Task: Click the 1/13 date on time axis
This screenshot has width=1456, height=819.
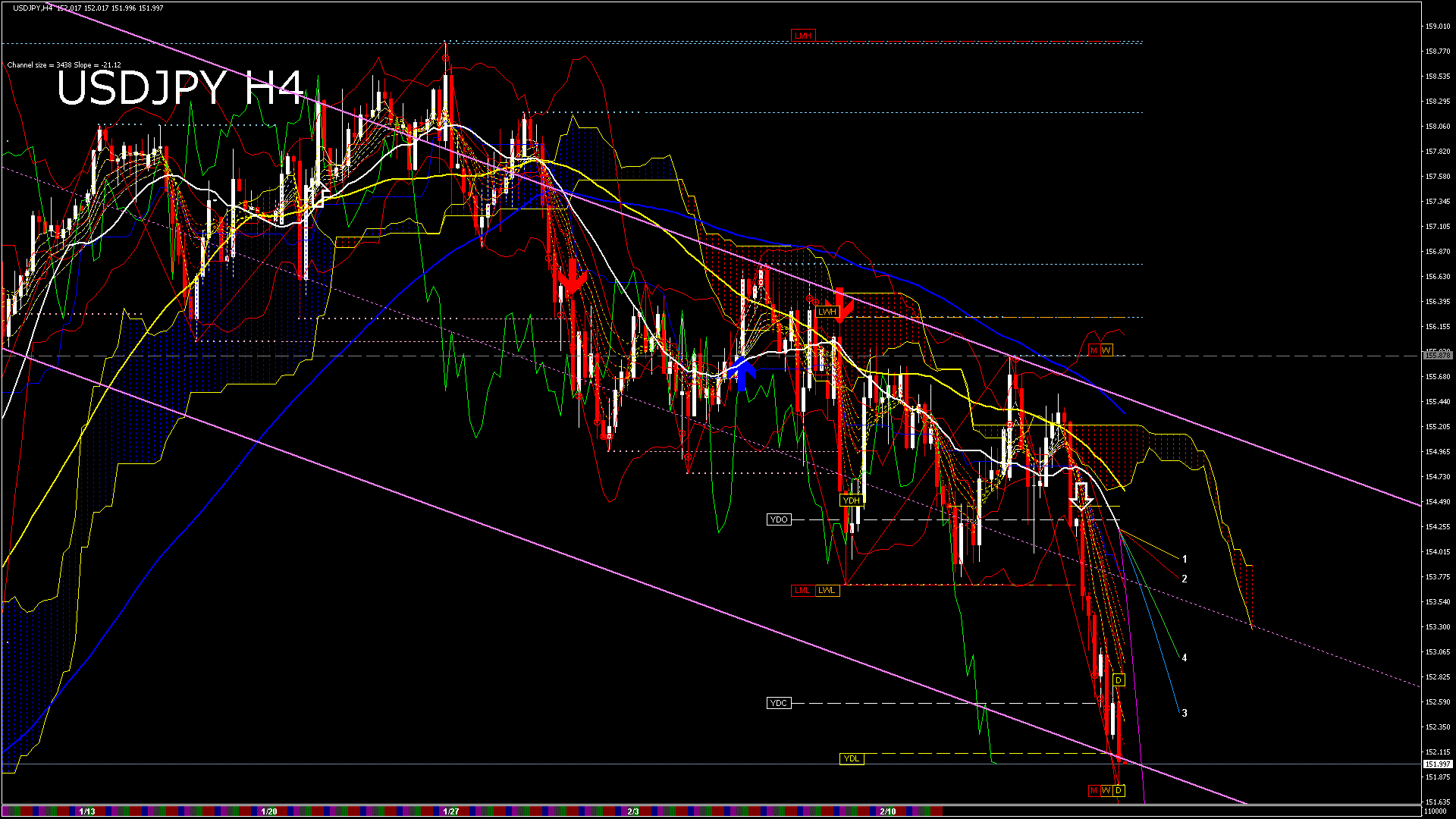Action: click(87, 811)
